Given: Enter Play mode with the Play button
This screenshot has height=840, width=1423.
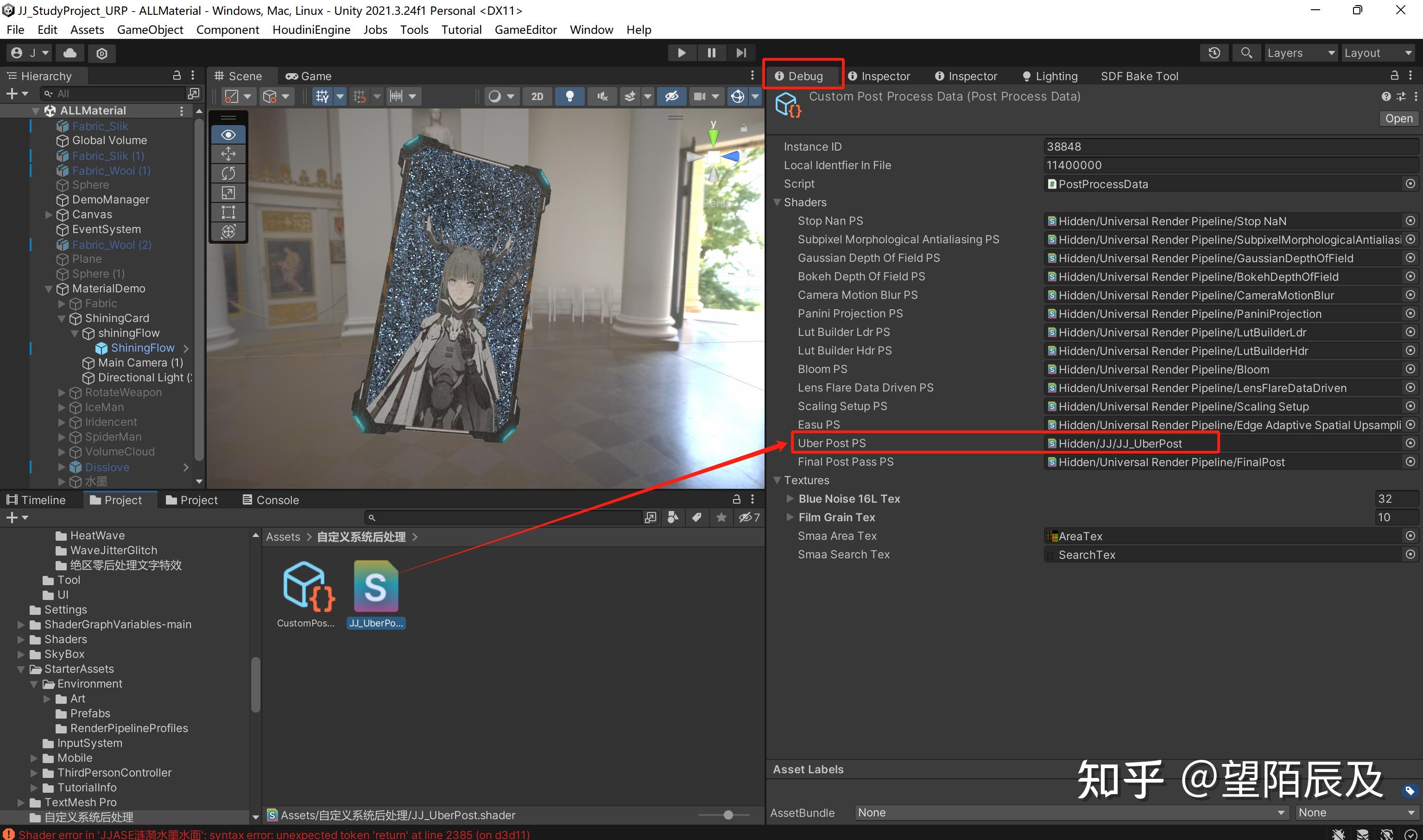Looking at the screenshot, I should coord(682,53).
